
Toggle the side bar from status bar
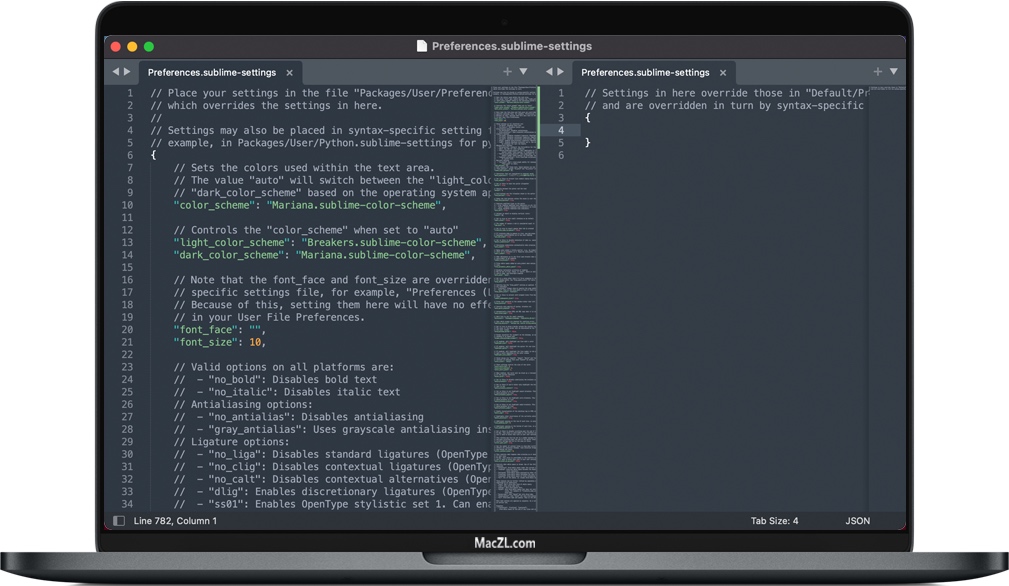click(x=119, y=521)
